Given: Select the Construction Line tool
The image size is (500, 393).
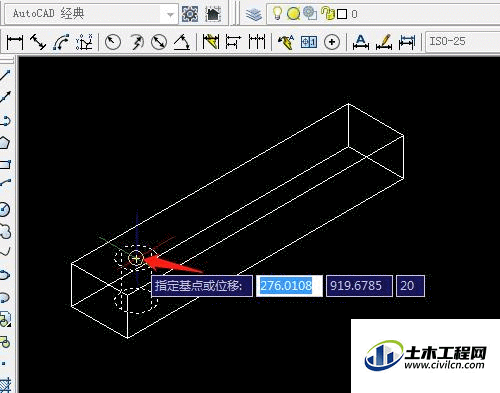Looking at the screenshot, I should [x=5, y=97].
